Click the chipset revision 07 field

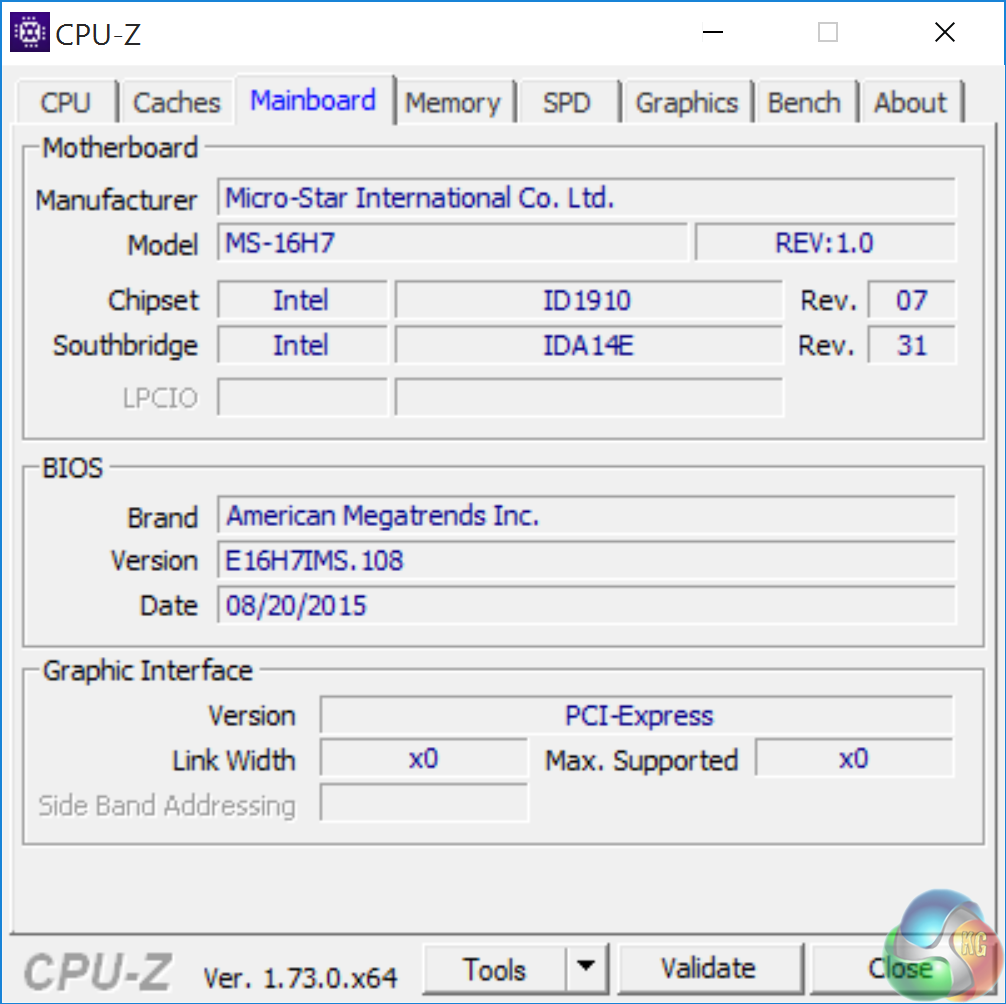coord(912,300)
